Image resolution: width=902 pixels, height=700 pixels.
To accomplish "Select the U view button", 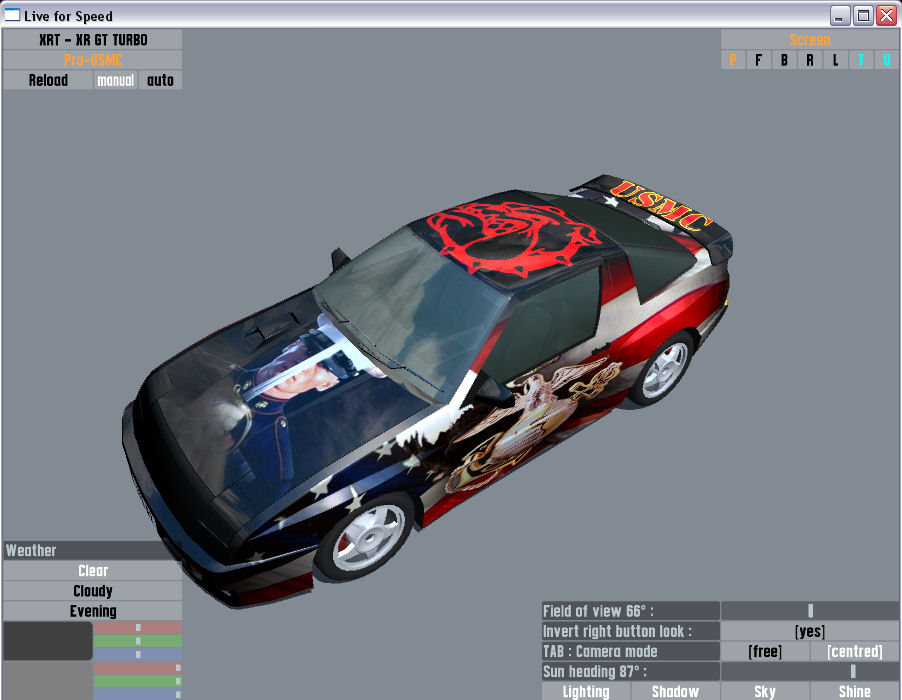I will (886, 60).
